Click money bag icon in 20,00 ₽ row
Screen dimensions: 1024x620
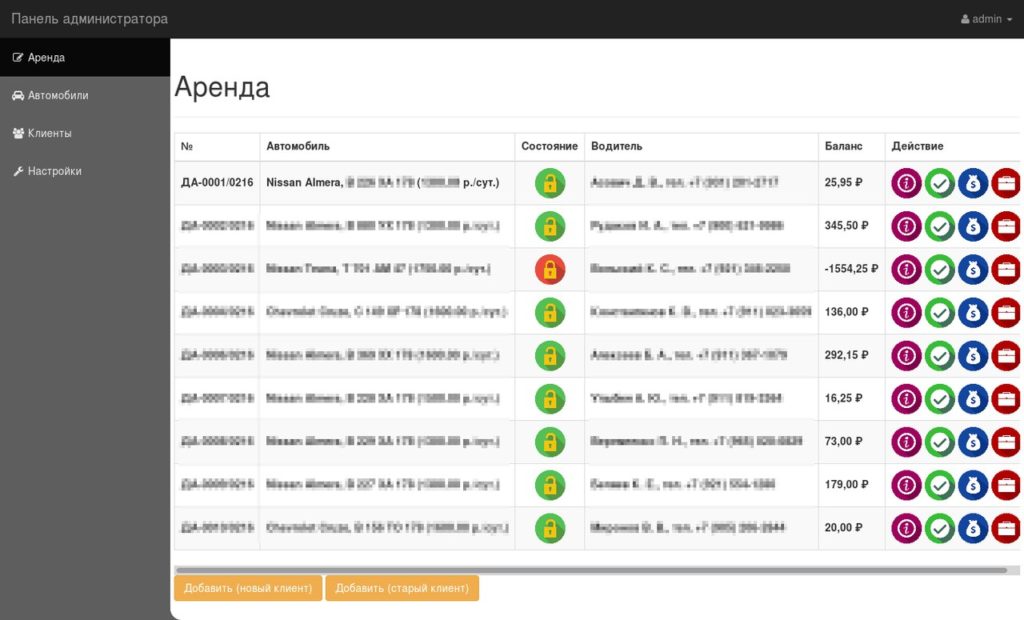click(x=973, y=529)
